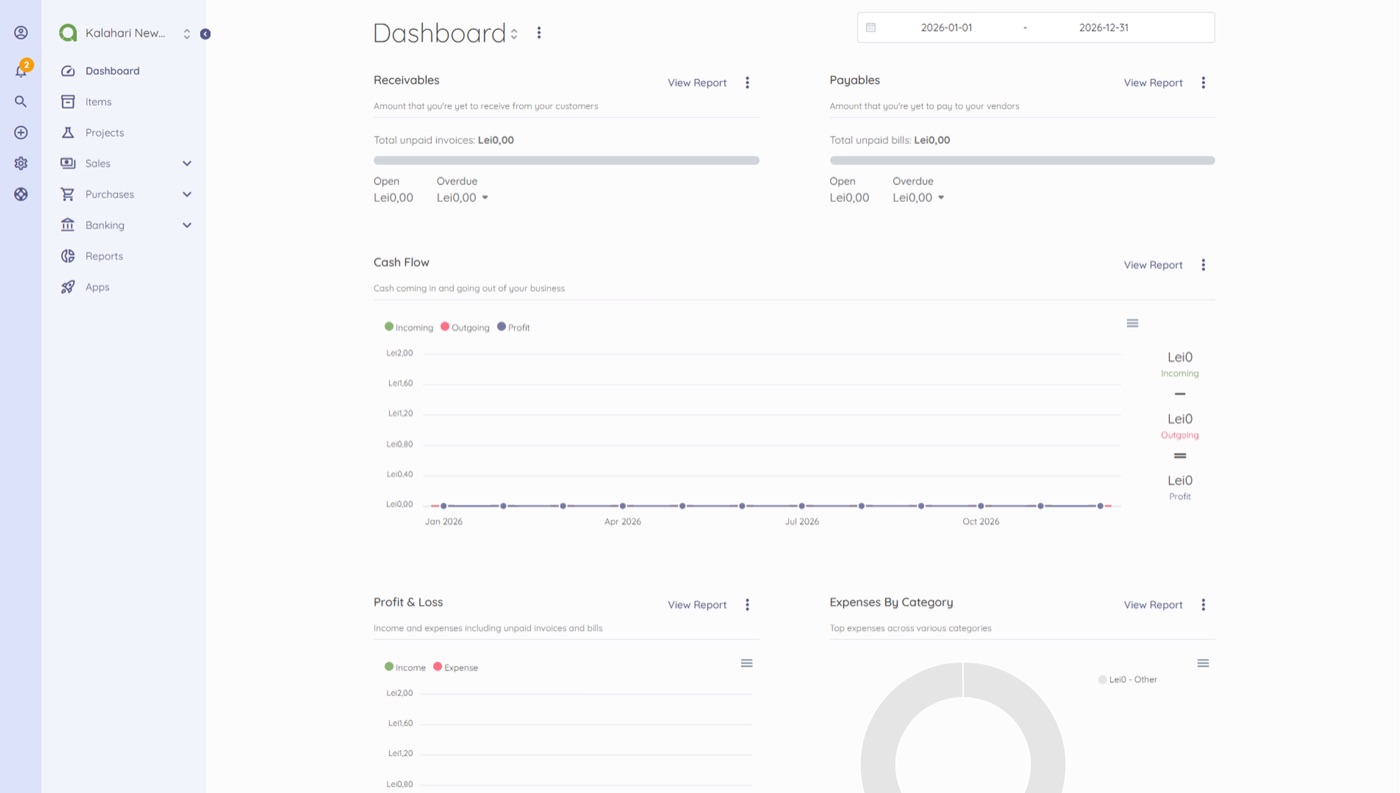
Task: Click end date 2026-12-31 field
Action: click(1104, 28)
